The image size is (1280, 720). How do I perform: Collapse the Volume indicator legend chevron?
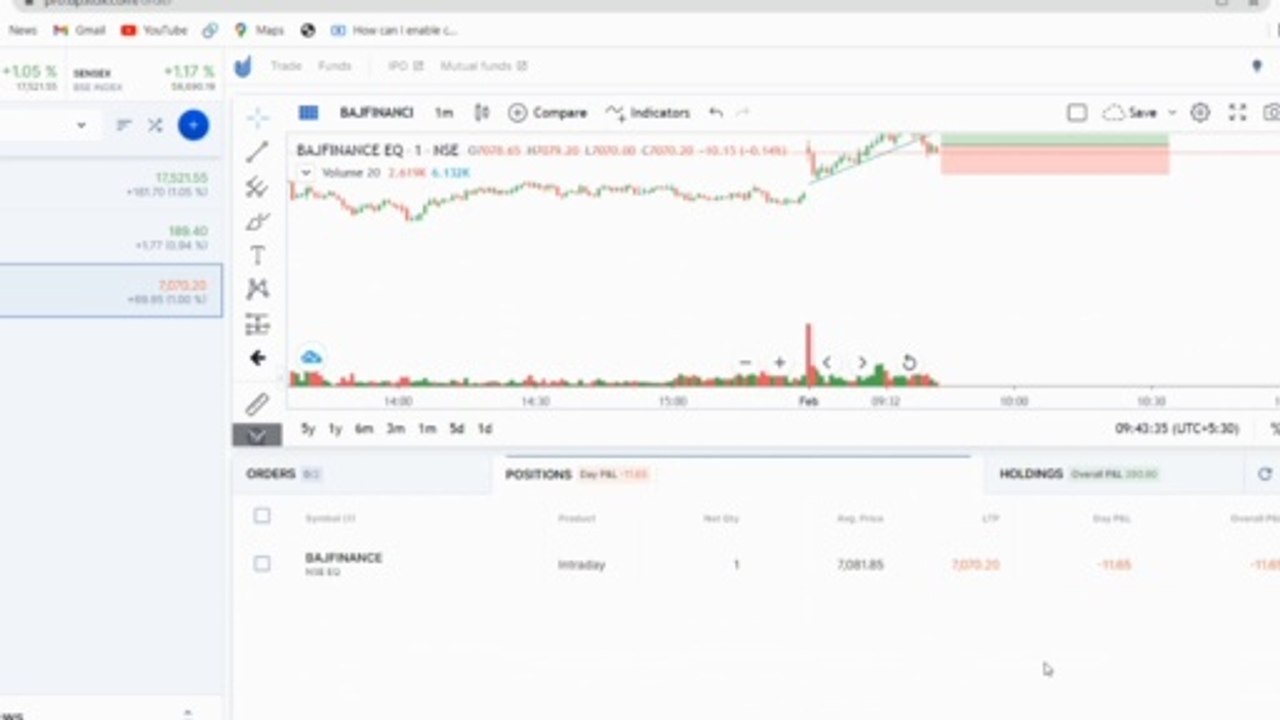click(305, 173)
